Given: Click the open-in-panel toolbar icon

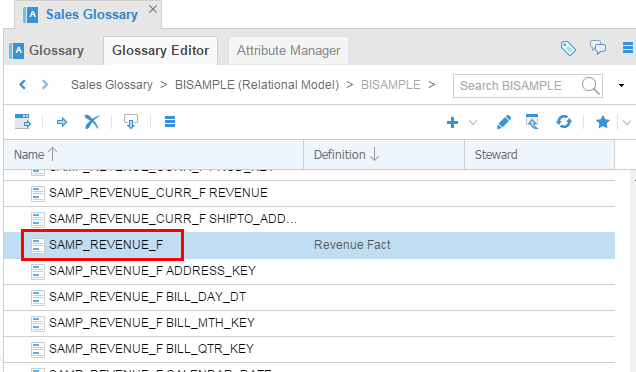Looking at the screenshot, I should point(23,122).
